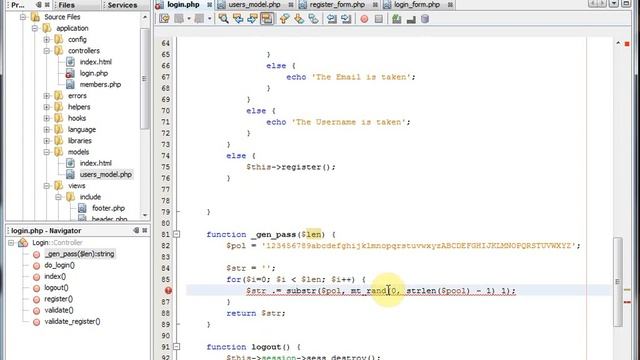Minimize the Projects panel

(x=39, y=5)
